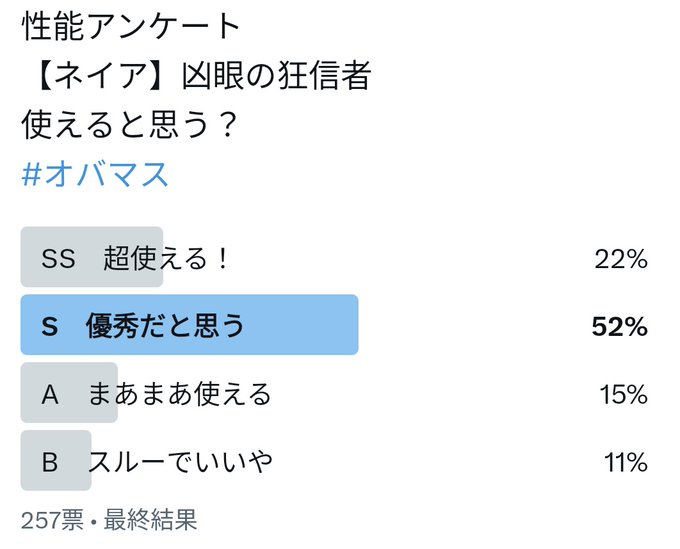Click the SS rank letters
Screen dimensions: 680x549
click(x=59, y=258)
